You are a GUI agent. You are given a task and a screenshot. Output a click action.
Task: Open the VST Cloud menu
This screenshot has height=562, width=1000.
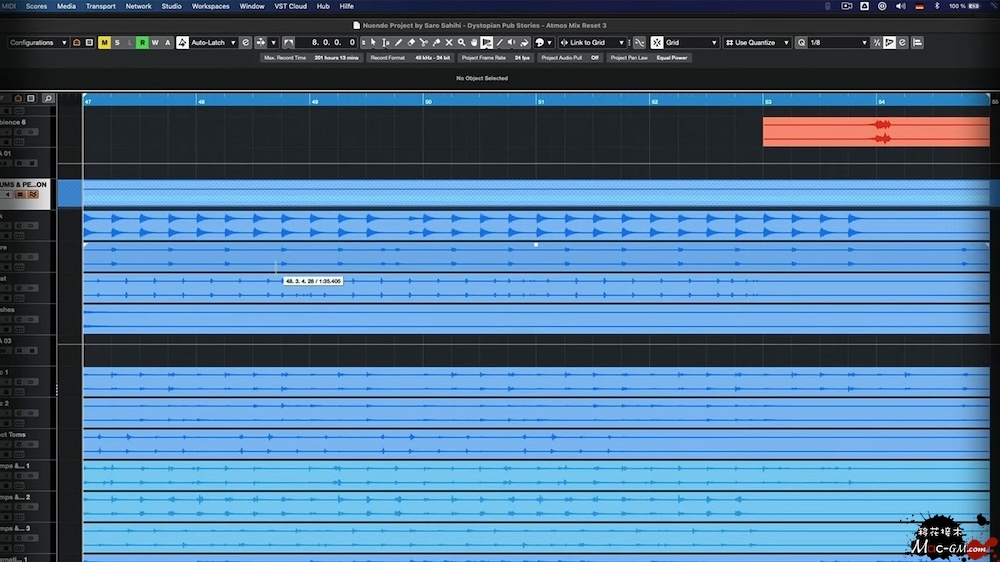point(290,6)
